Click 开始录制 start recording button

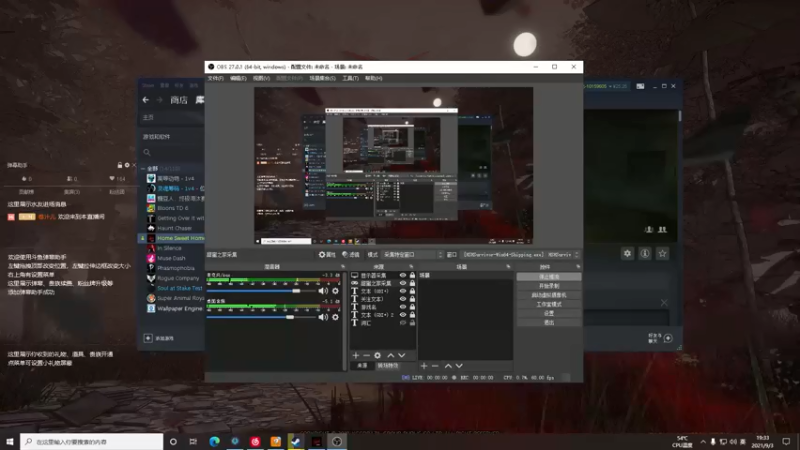(x=549, y=286)
